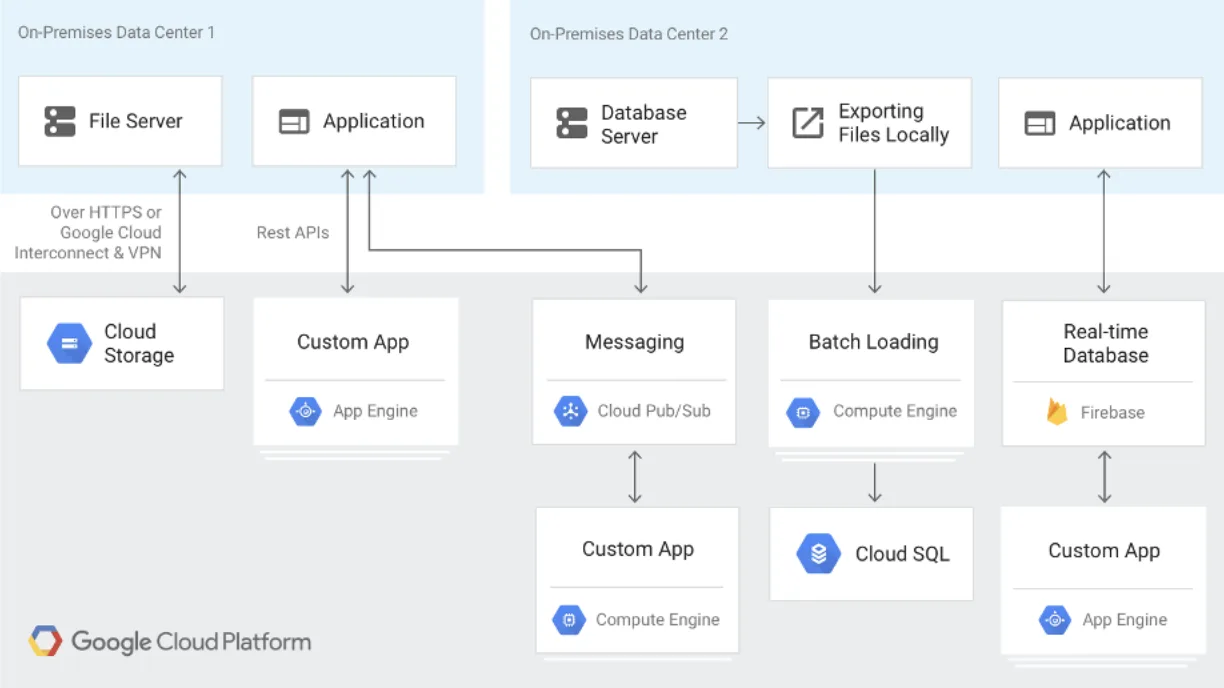
Task: Select "Custom App" title below the Messaging card
Action: (638, 549)
